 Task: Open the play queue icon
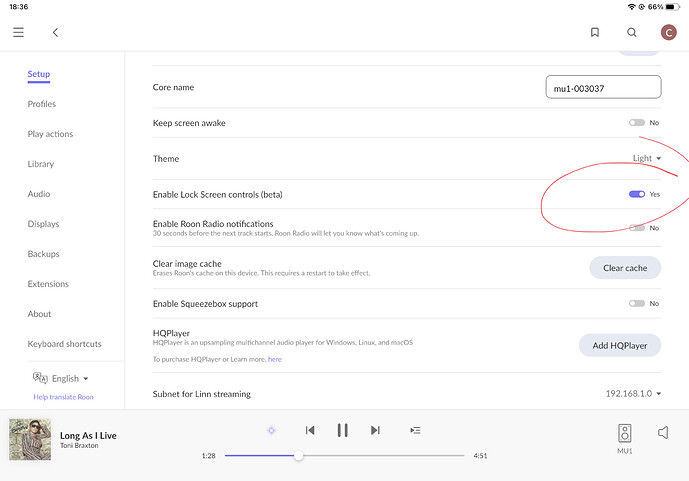(415, 430)
